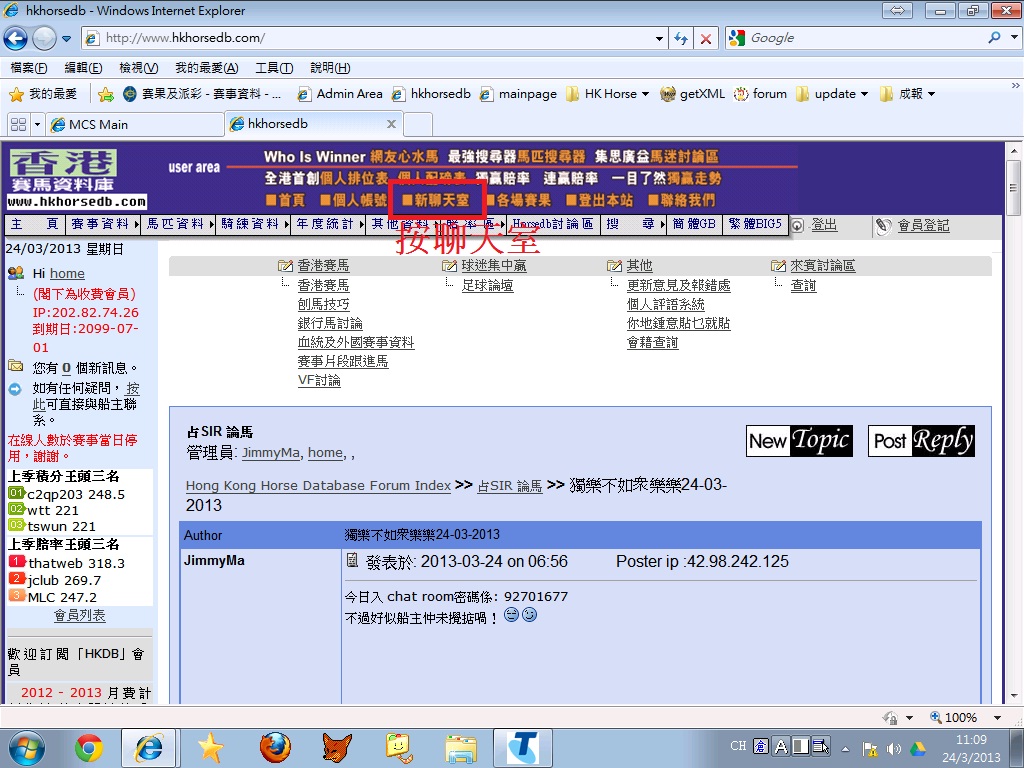Click the Add to Favorites bar star icon

point(106,94)
